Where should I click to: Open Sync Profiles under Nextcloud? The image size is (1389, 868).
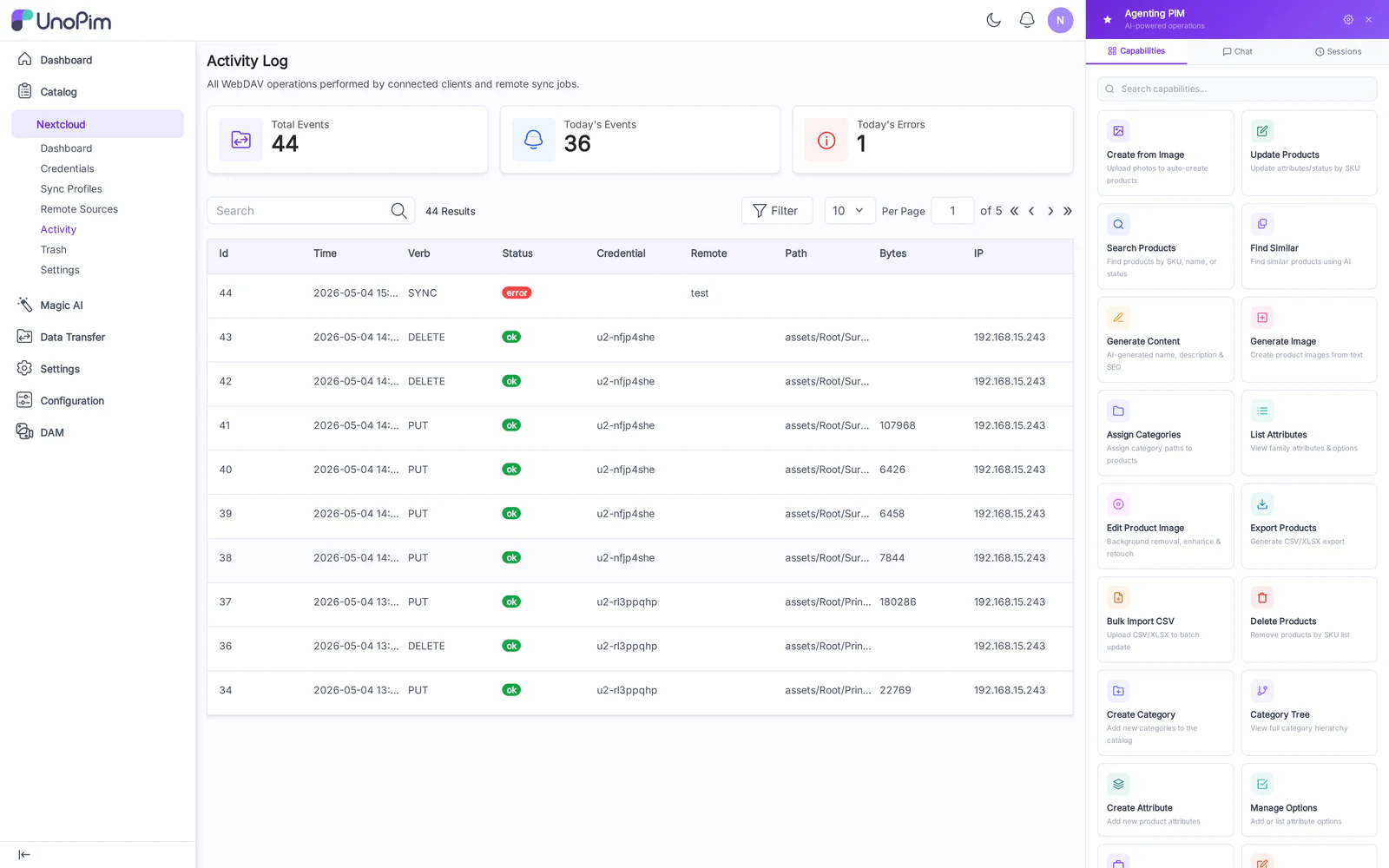(x=71, y=188)
